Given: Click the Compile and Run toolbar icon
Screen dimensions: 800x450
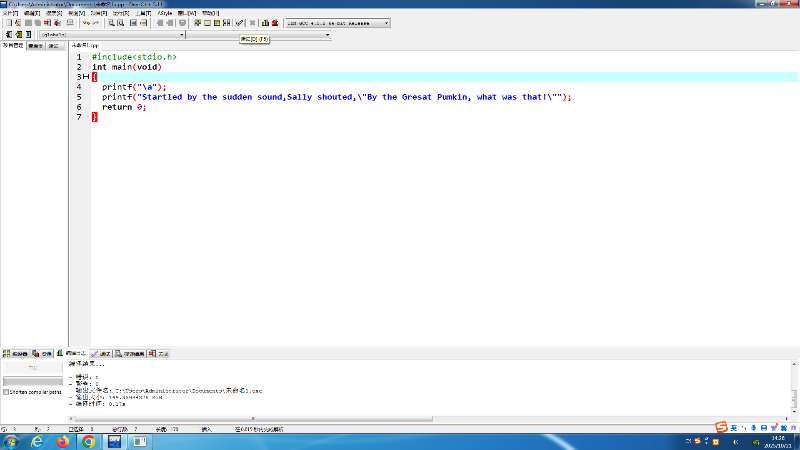Looking at the screenshot, I should (217, 23).
